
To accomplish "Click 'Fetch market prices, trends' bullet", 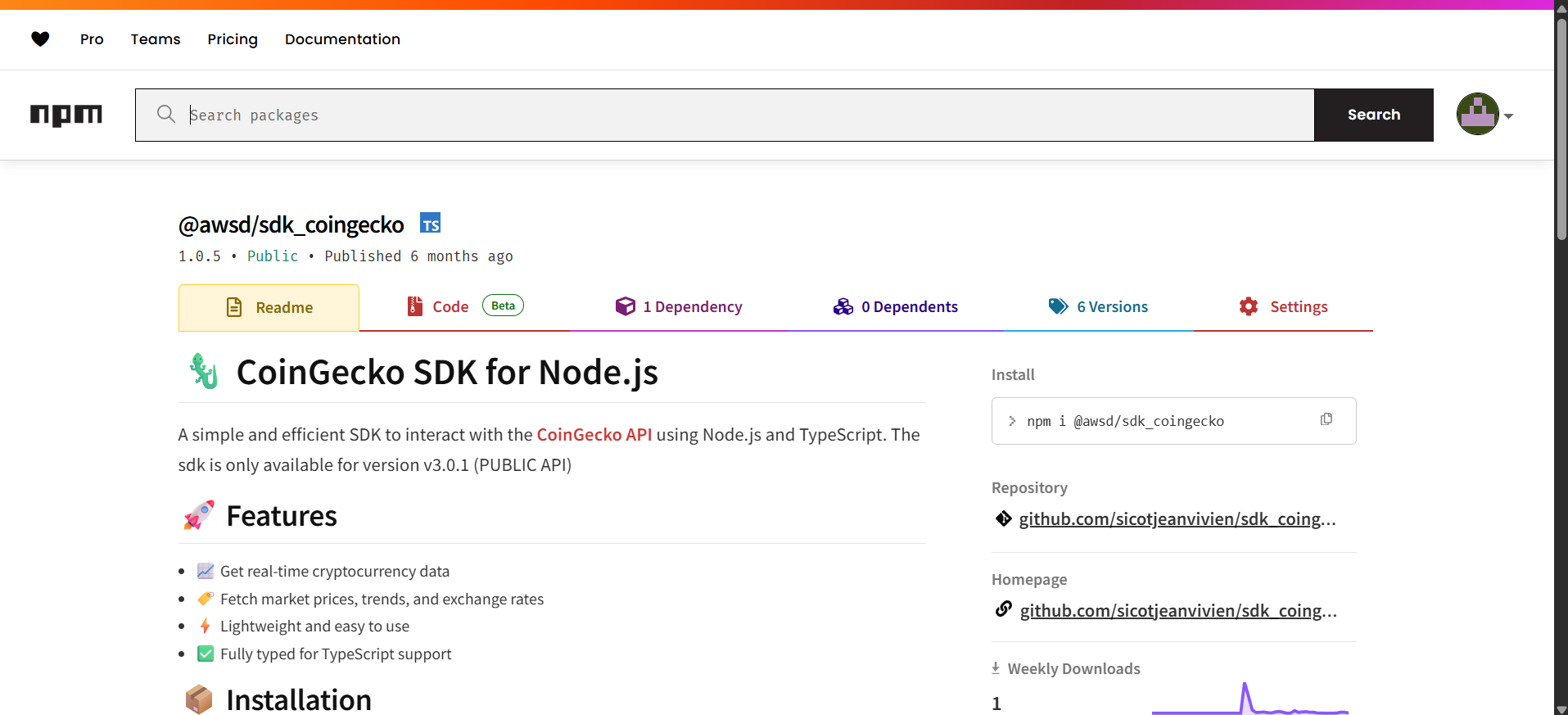I will 382,599.
